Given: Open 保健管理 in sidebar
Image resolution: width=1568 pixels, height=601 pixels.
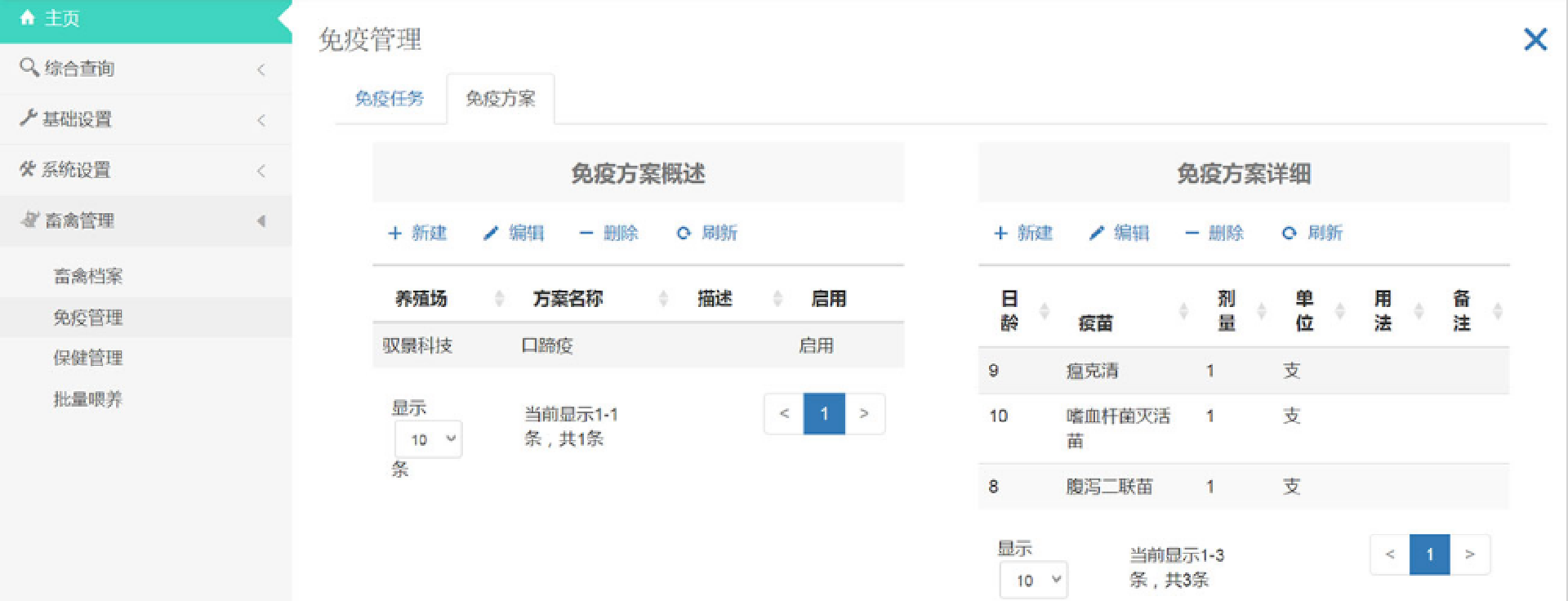Looking at the screenshot, I should (x=87, y=358).
